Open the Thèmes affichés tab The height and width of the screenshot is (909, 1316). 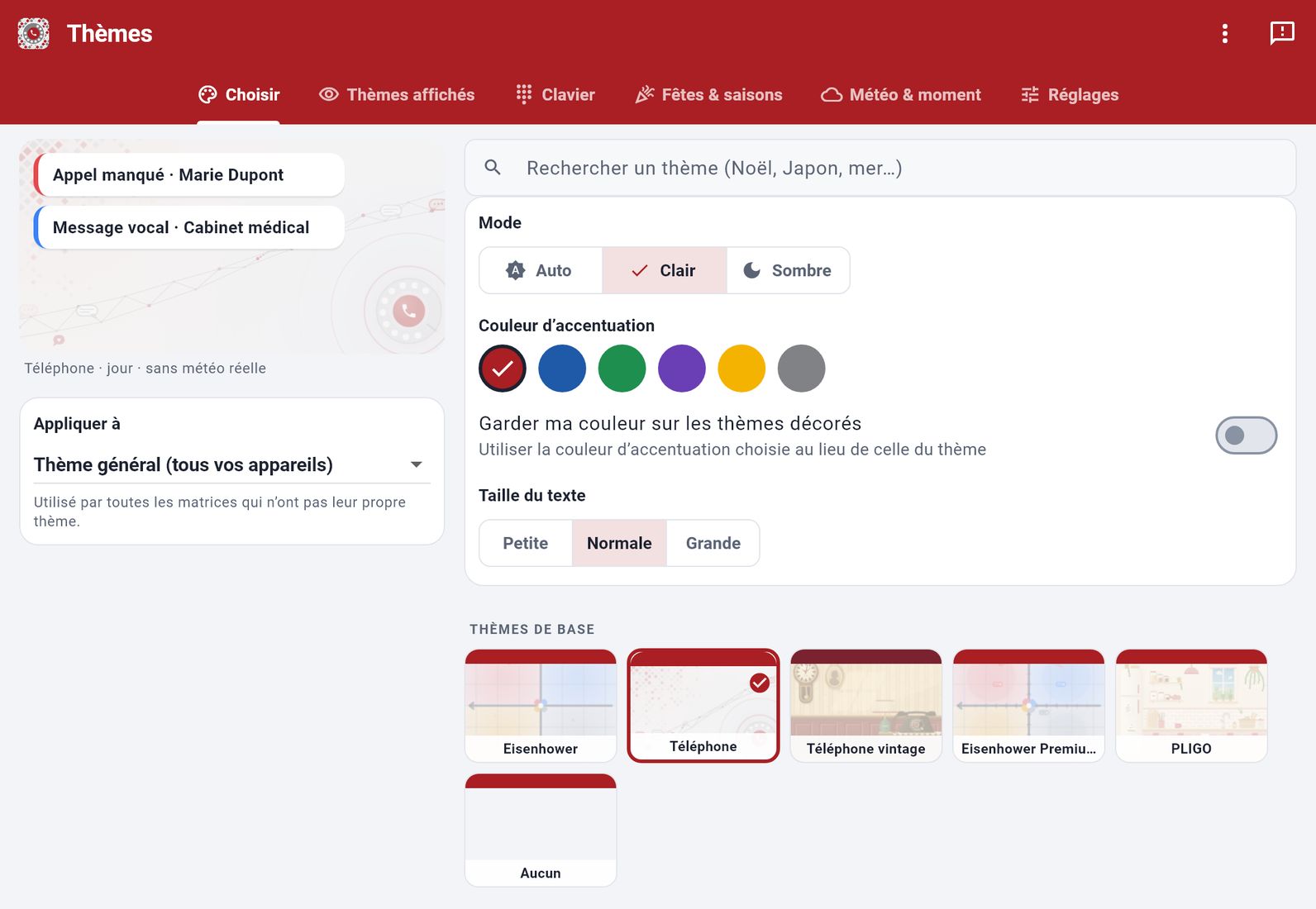(x=397, y=95)
